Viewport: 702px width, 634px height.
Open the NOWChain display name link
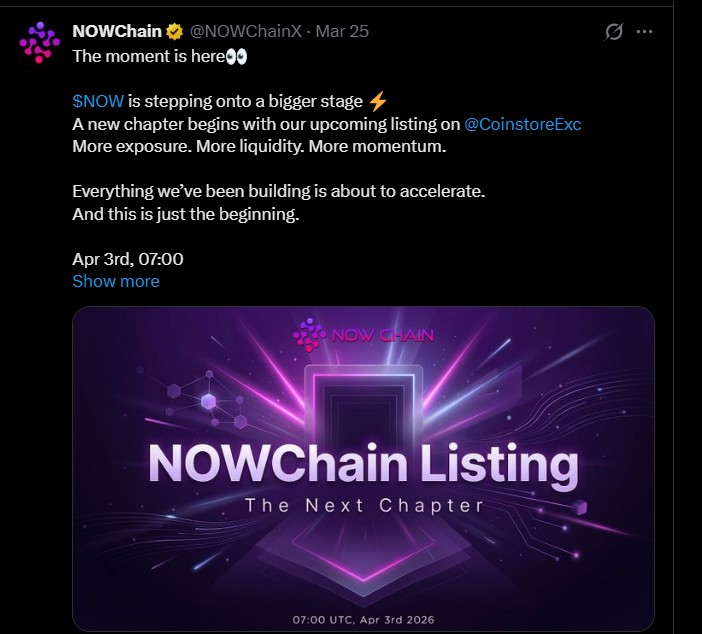click(117, 31)
